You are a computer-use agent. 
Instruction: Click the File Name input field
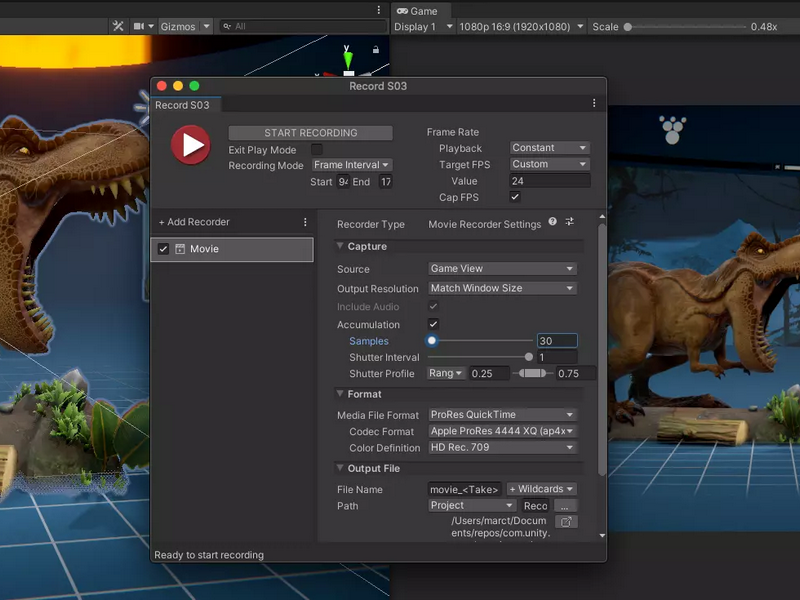(464, 489)
